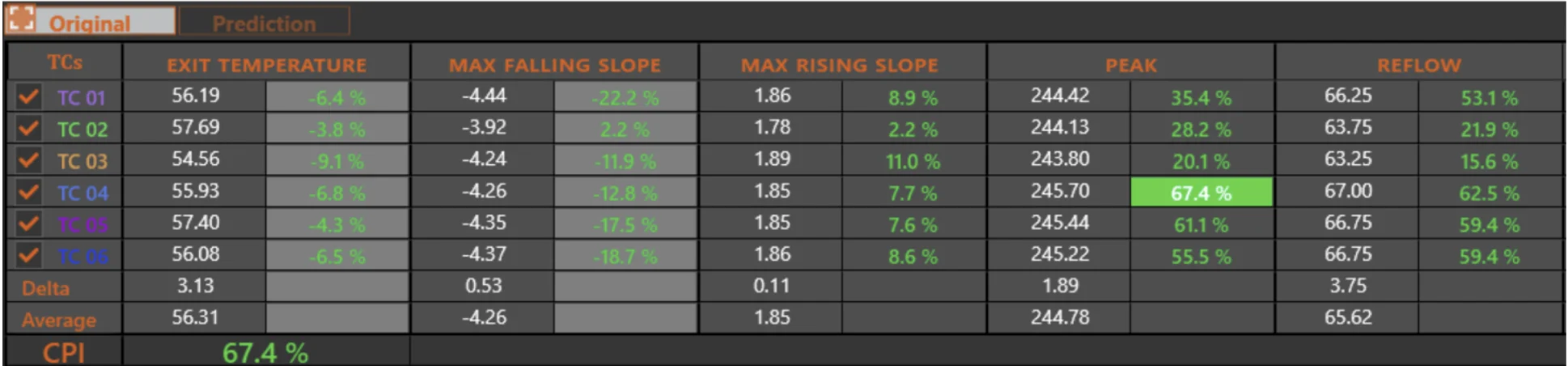Click the EXIT TEMPERATURE column header

pyautogui.click(x=266, y=65)
